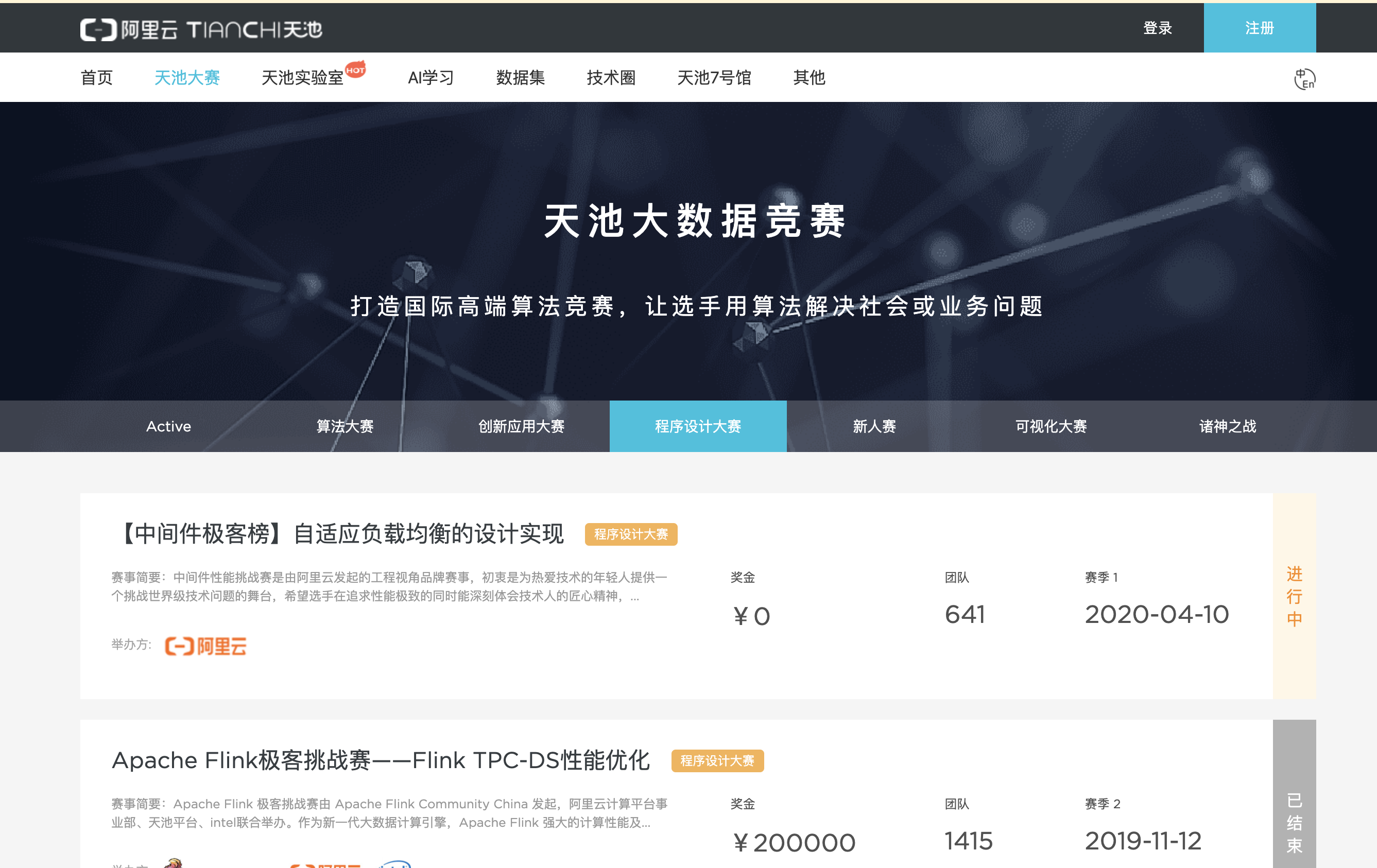Select the 算法大赛 tab
Viewport: 1377px width, 868px height.
point(345,427)
